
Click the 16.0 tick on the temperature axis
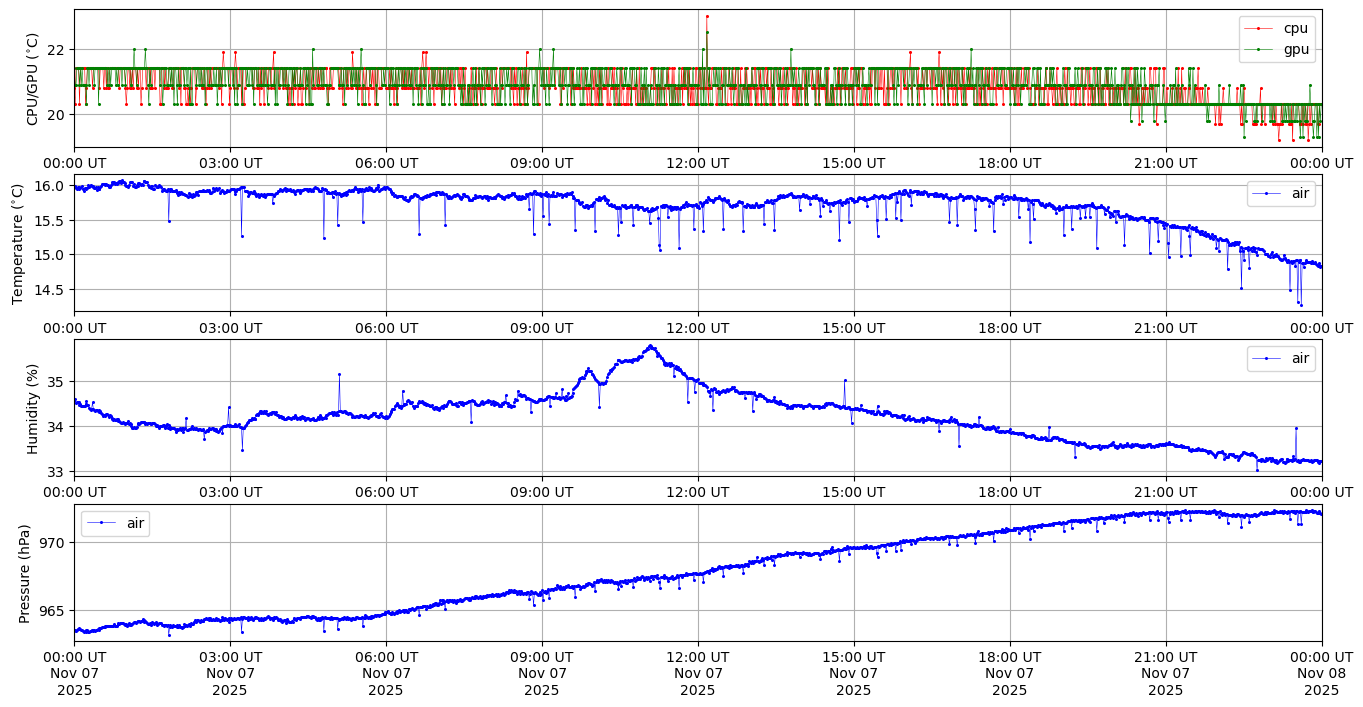[48, 186]
